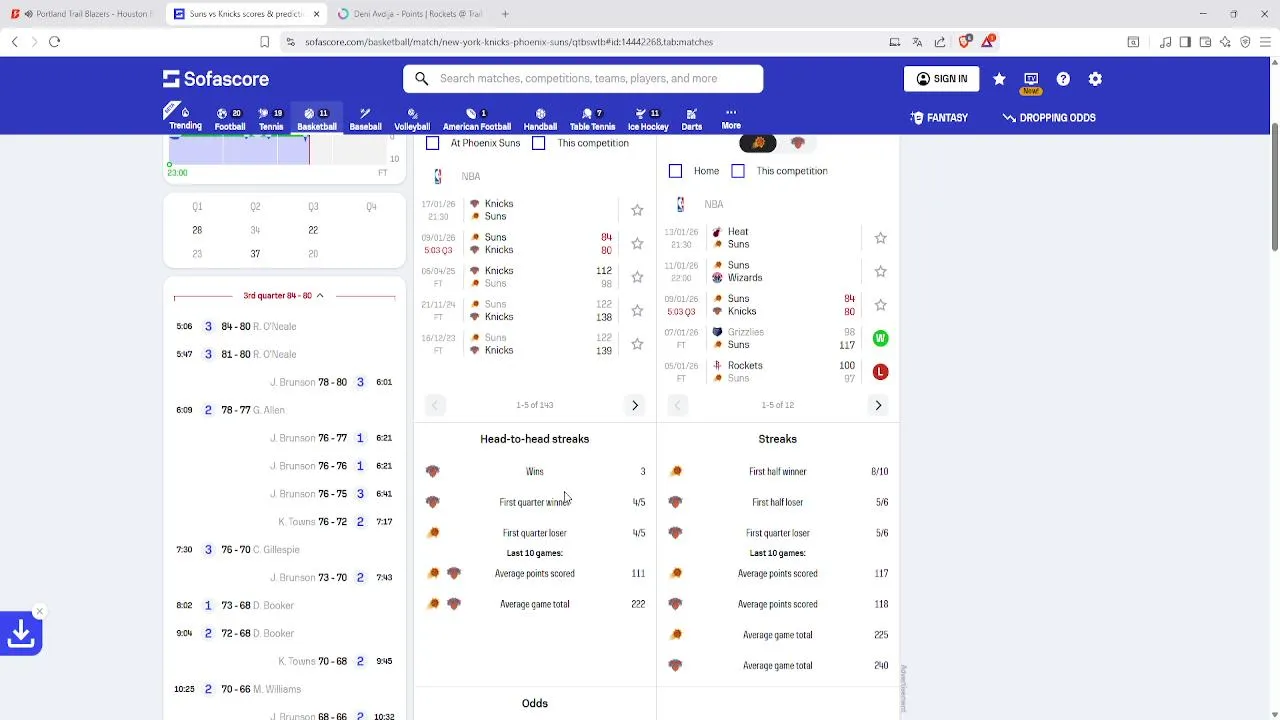Open the More sports menu

coord(731,118)
